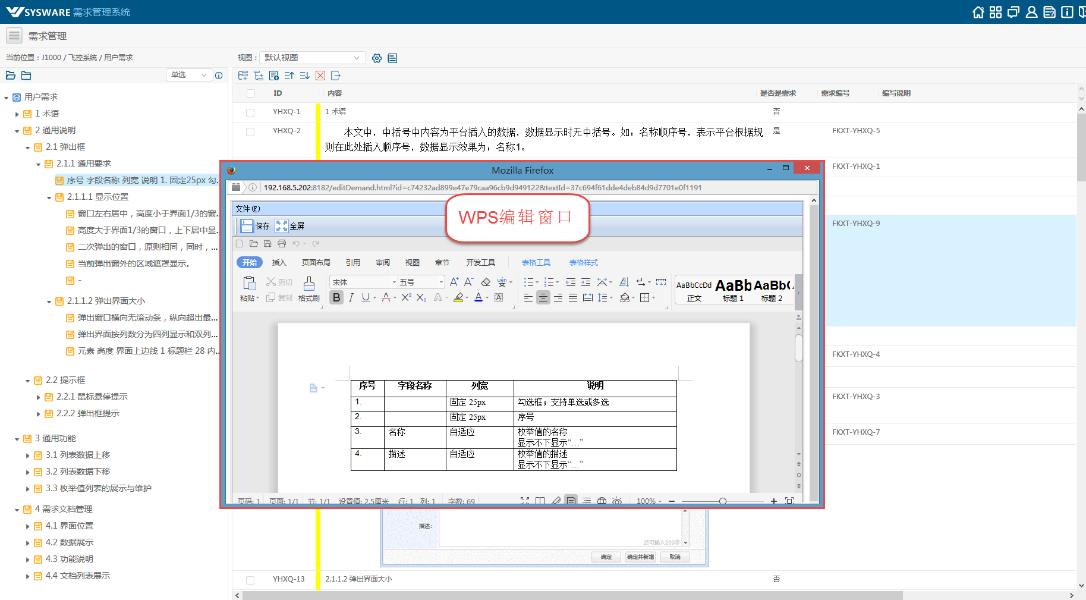
Task: Click the 全屏 fullscreen button in editor
Action: tap(282, 226)
